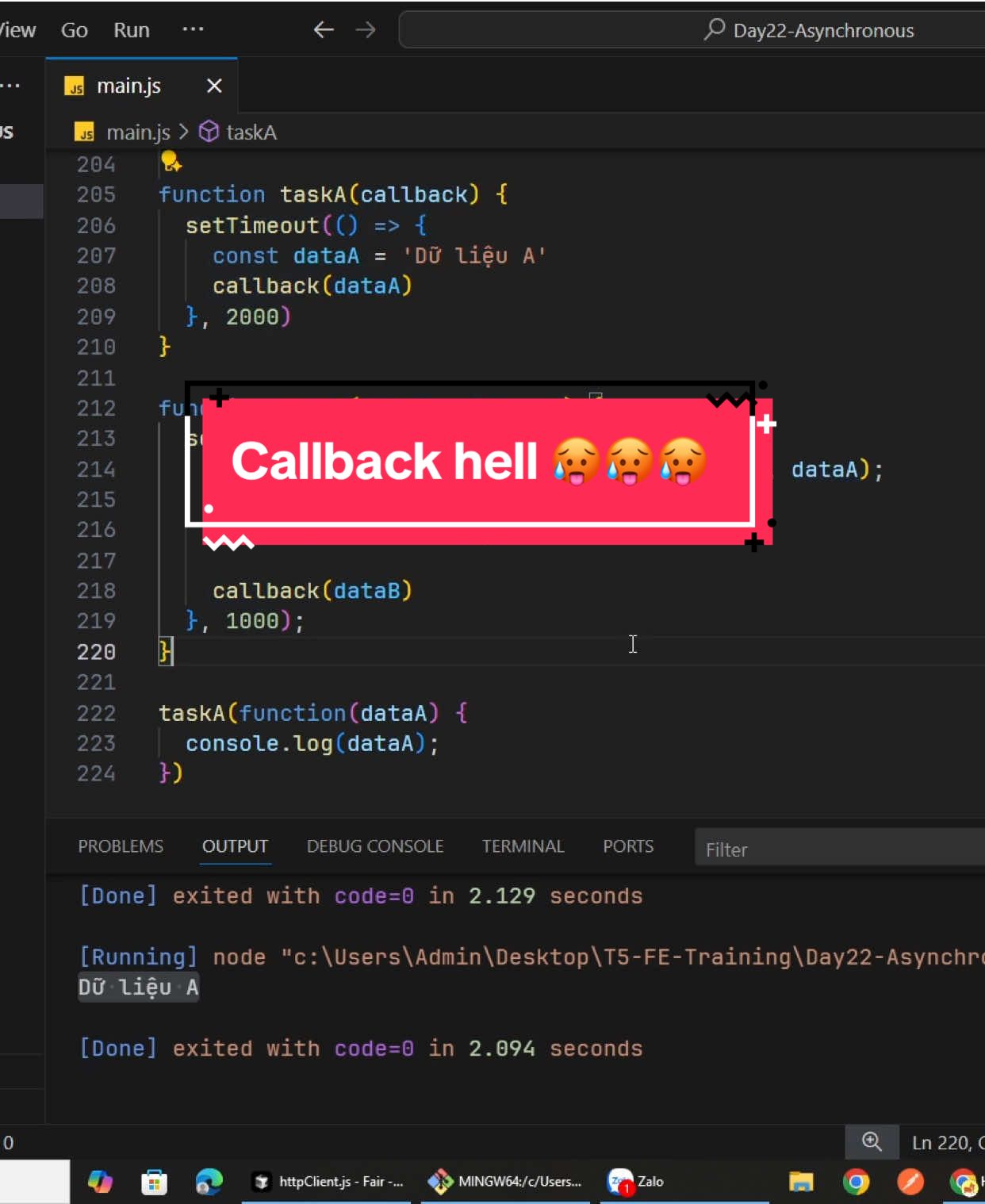
Task: Click the sidebar overflow ellipsis
Action: (x=10, y=86)
